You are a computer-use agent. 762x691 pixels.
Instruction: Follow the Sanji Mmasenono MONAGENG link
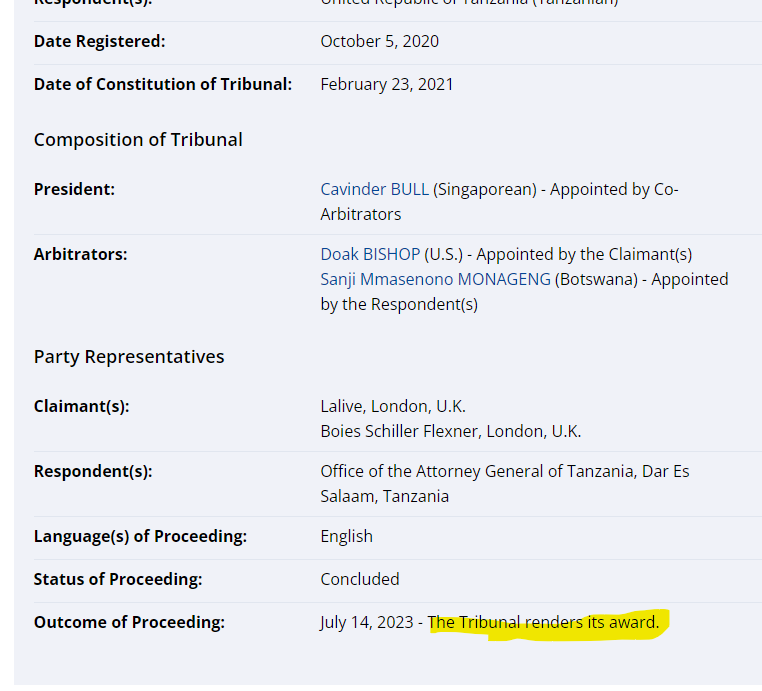(435, 279)
